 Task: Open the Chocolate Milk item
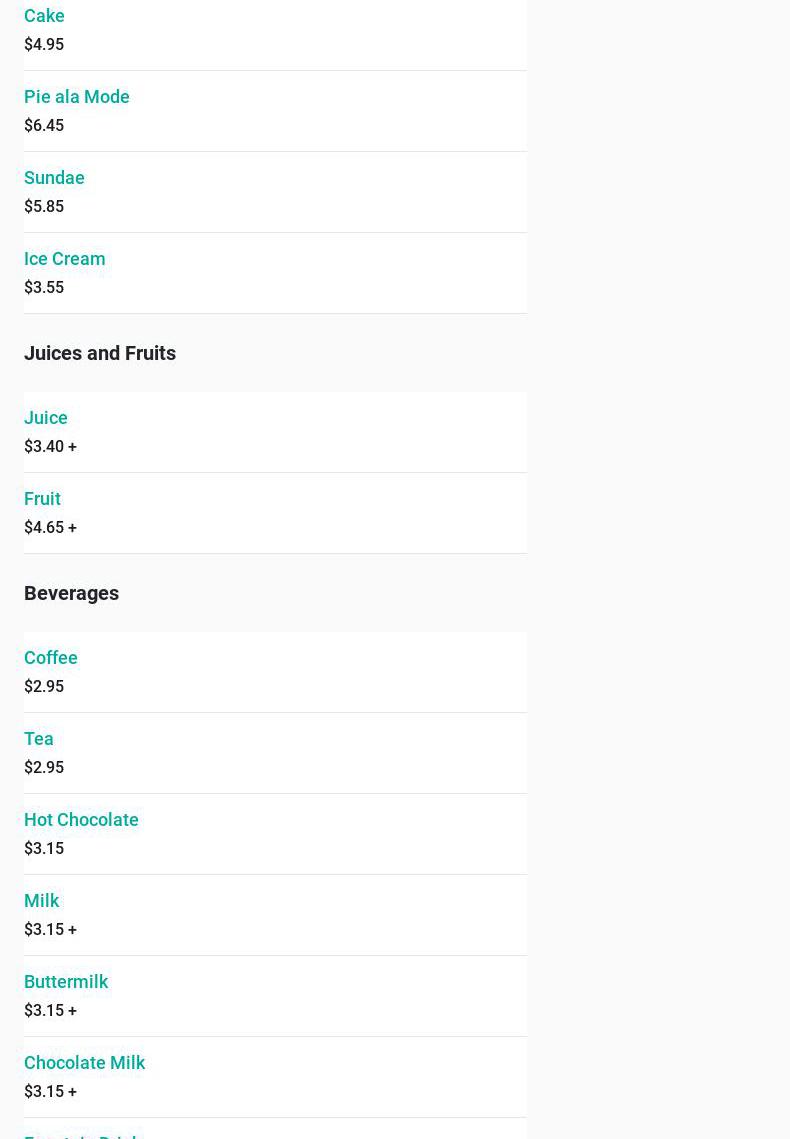click(x=84, y=1063)
